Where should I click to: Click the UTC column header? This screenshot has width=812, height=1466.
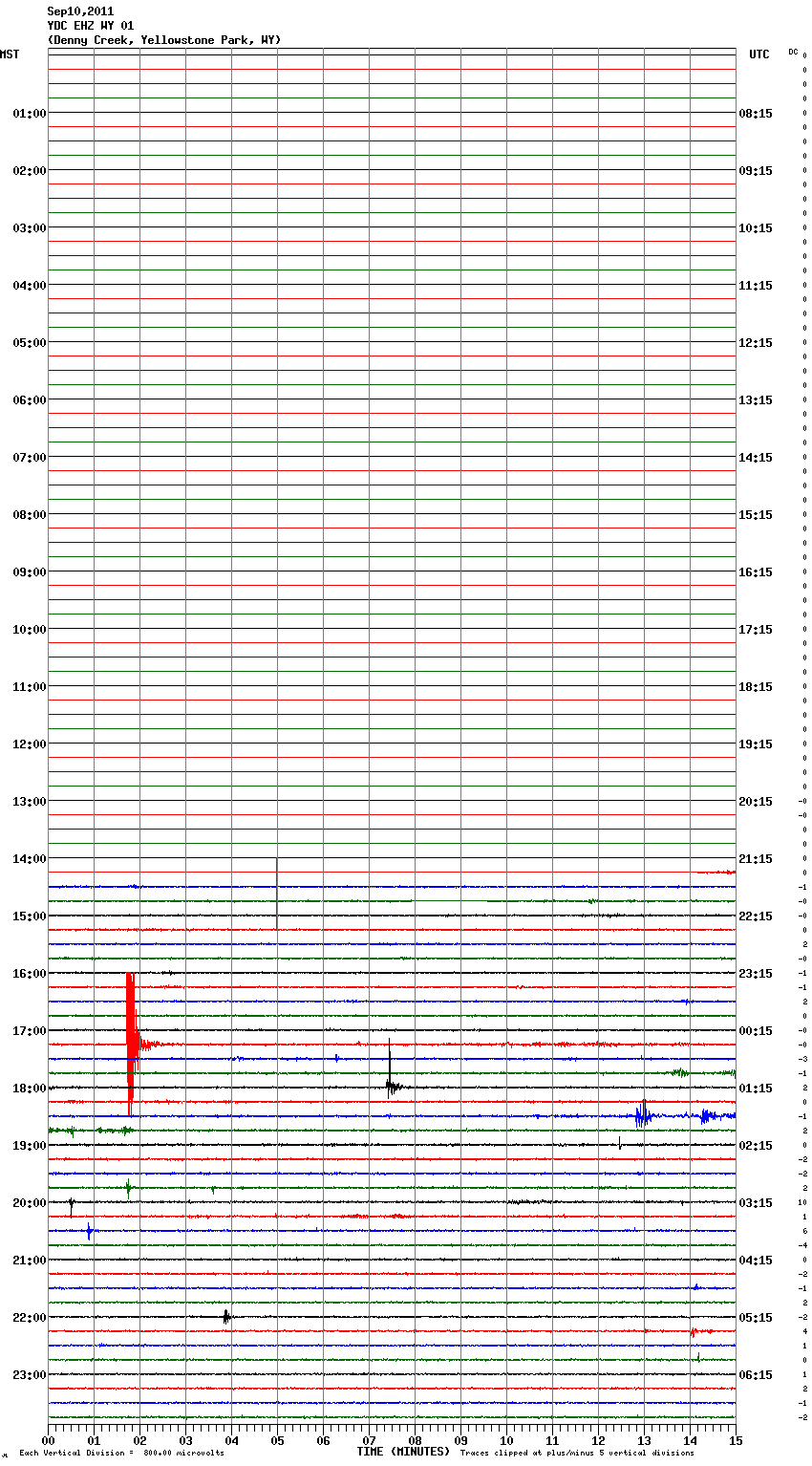759,54
